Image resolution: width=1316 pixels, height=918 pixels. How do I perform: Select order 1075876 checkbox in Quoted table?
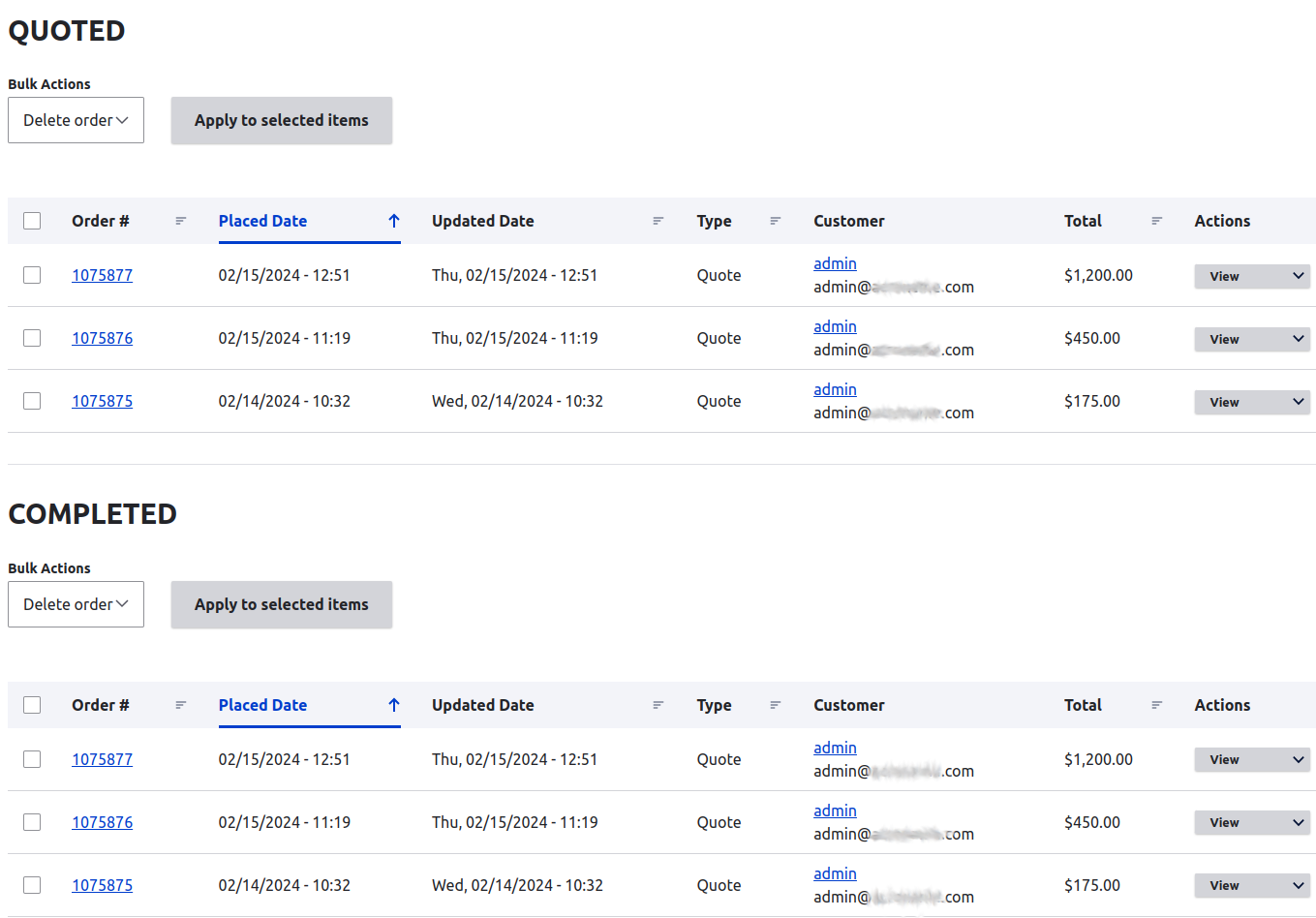[x=32, y=338]
